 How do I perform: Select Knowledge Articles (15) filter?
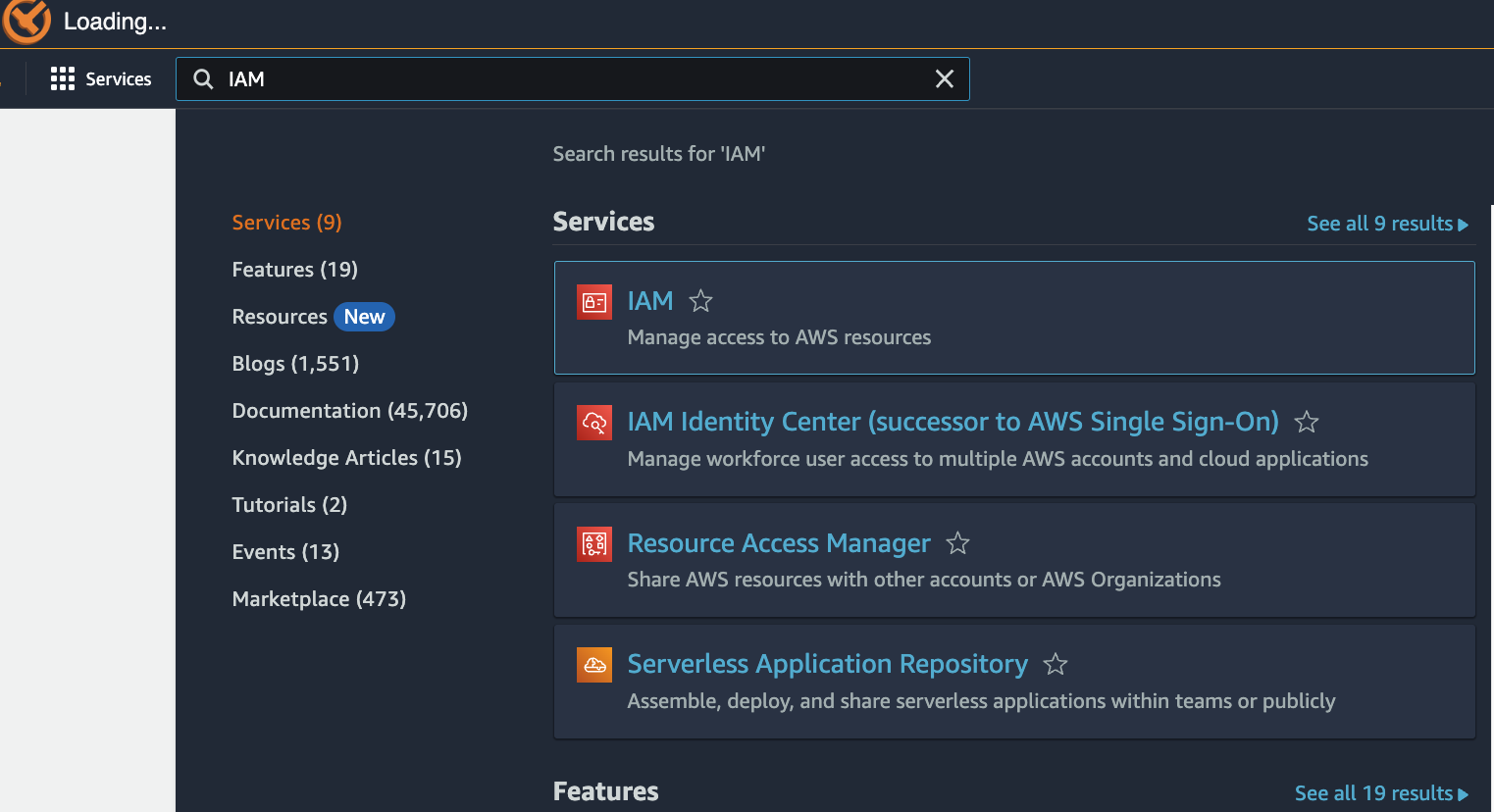pos(346,458)
